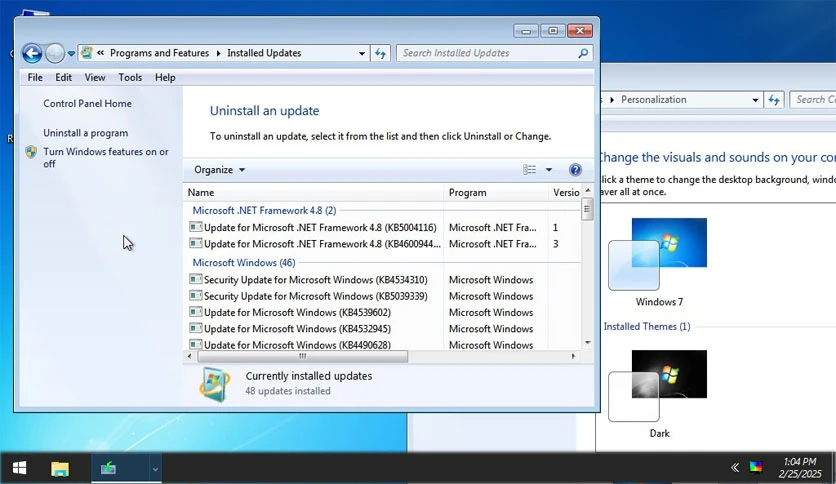
Task: Select Update for Microsoft Windows KB4539602
Action: click(298, 312)
